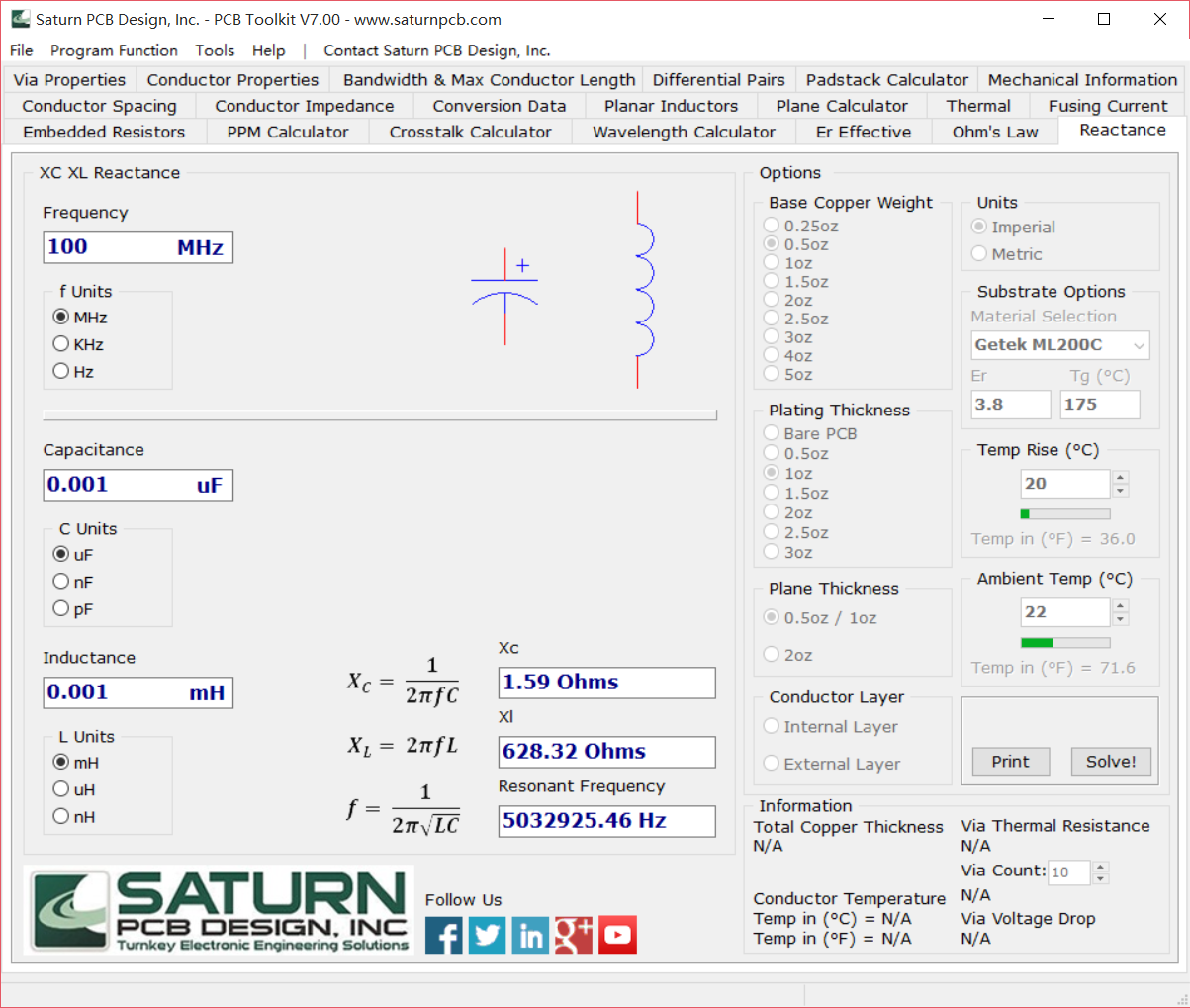Select KHz frequency units
The width and height of the screenshot is (1190, 1008).
pyautogui.click(x=60, y=344)
